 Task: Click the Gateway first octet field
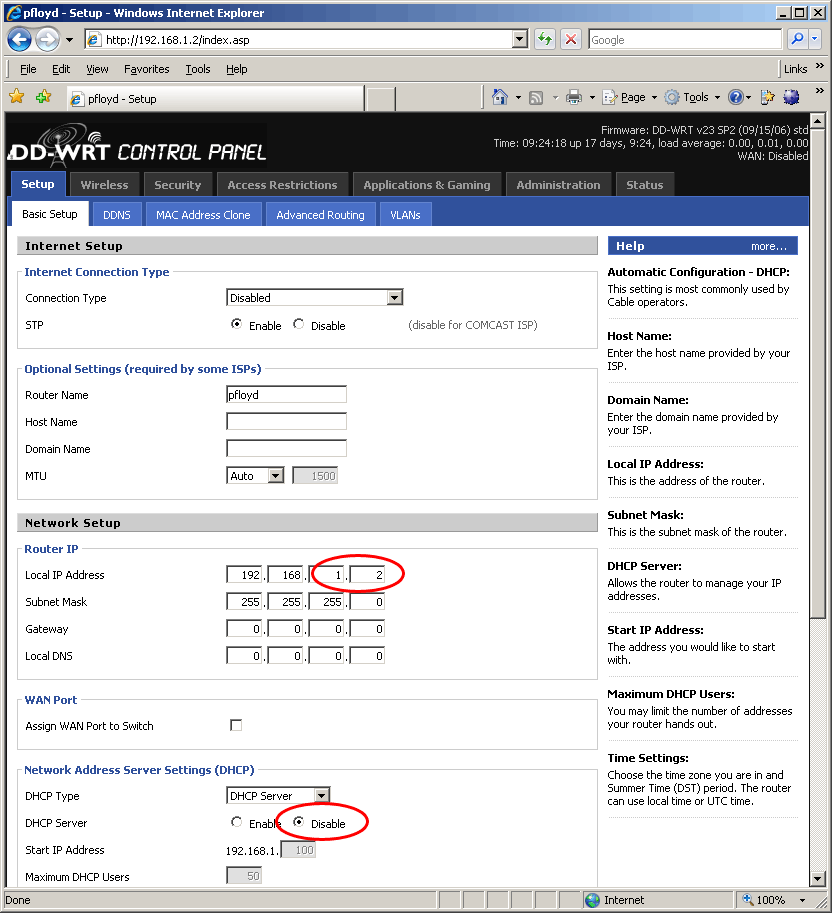click(x=245, y=629)
